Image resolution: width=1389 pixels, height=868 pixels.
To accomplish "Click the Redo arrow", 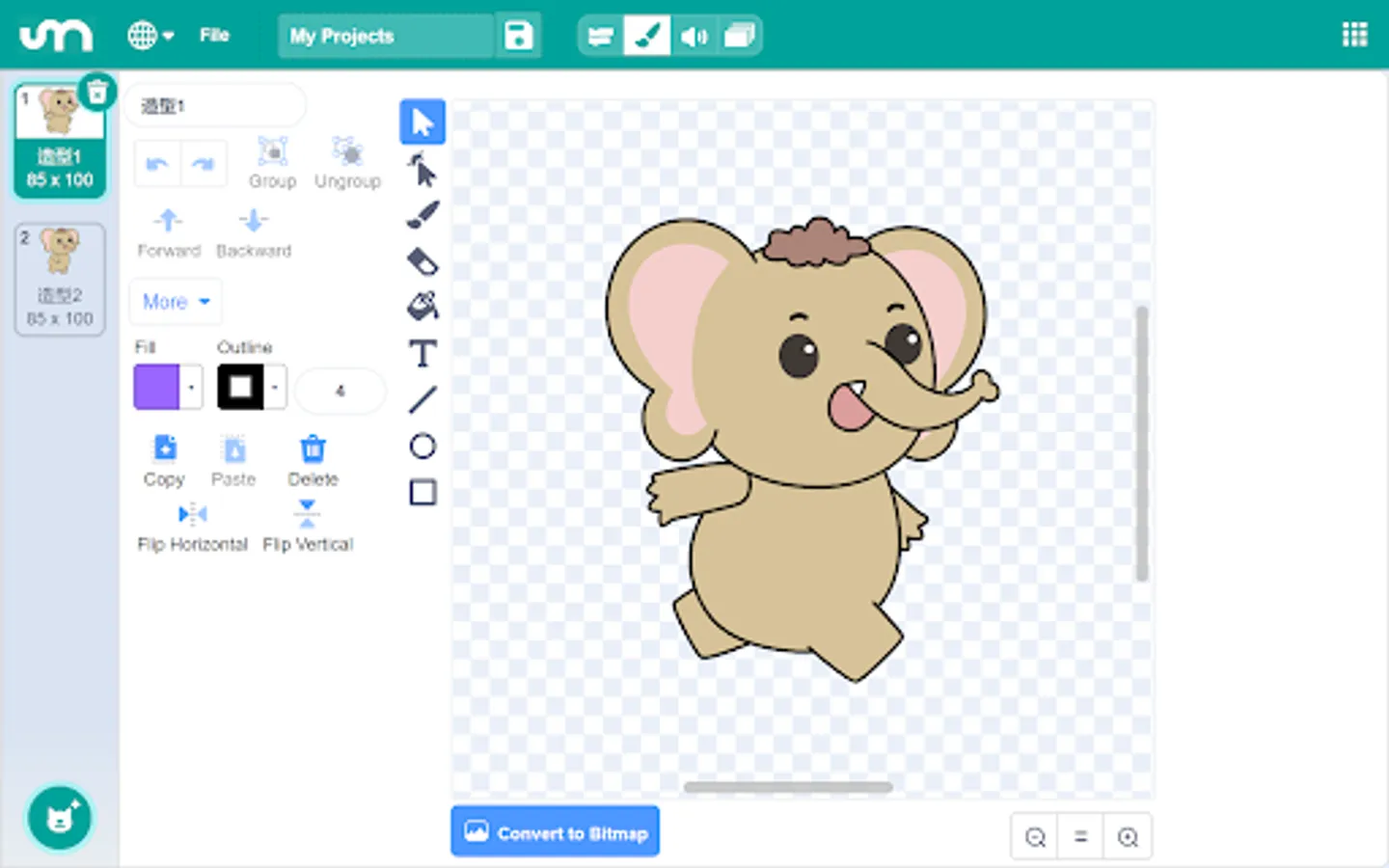I will pos(204,164).
